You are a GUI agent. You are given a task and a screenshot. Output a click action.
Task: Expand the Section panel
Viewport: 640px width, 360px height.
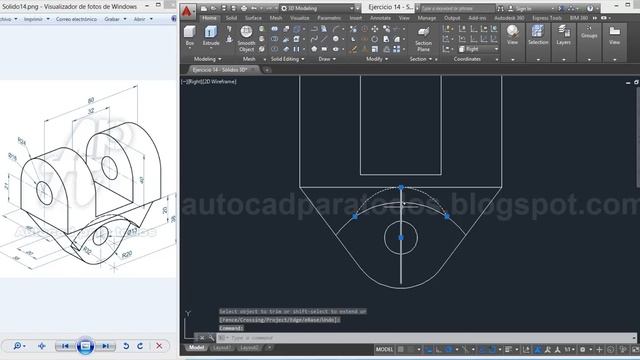(x=420, y=59)
